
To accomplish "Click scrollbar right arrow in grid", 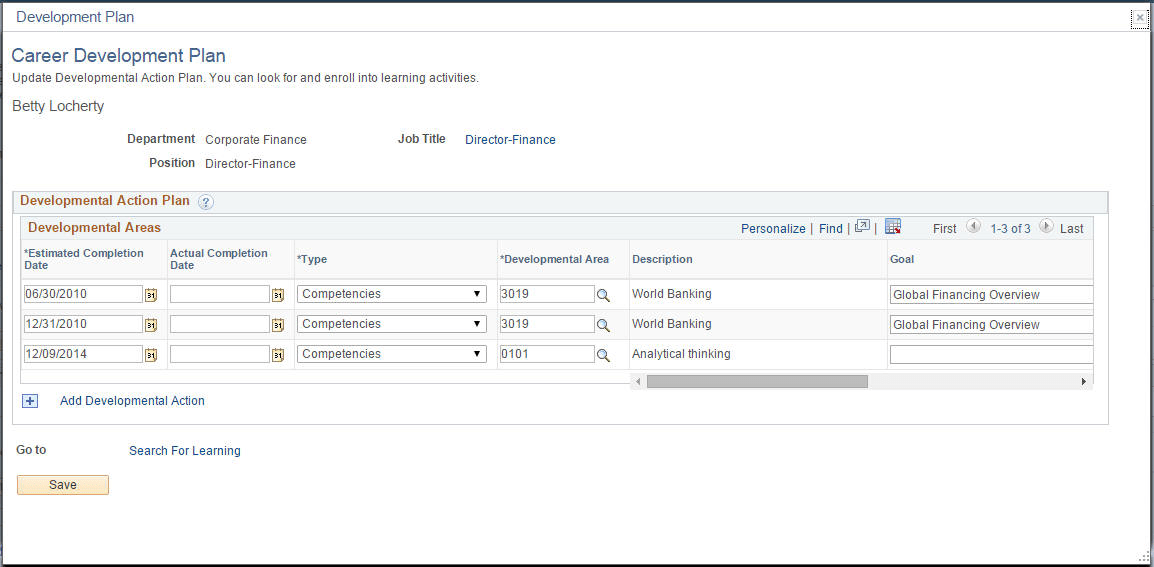I will pyautogui.click(x=1083, y=381).
